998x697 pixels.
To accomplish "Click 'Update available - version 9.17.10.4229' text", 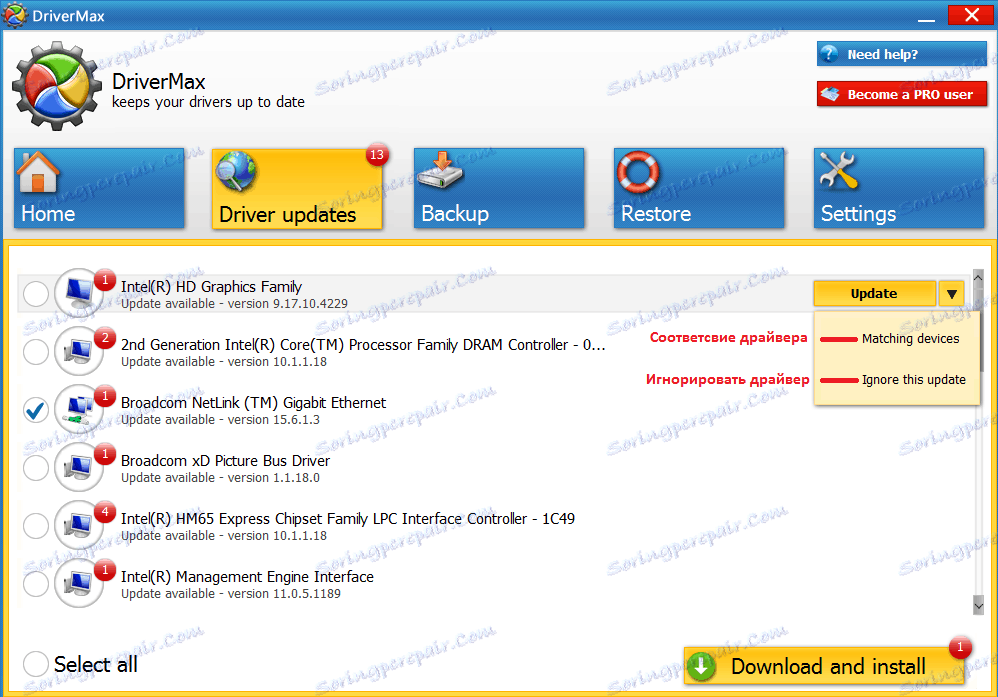I will (x=234, y=304).
